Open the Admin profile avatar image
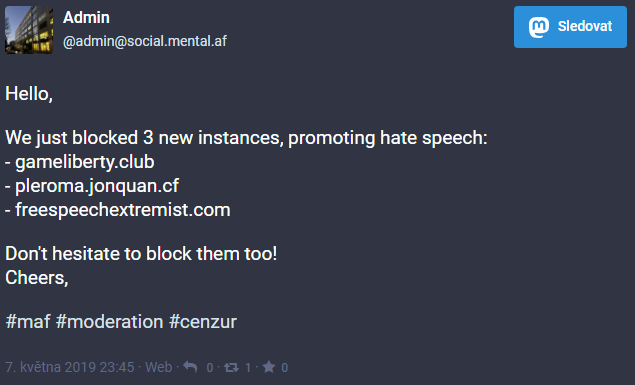The width and height of the screenshot is (635, 385). pyautogui.click(x=29, y=30)
